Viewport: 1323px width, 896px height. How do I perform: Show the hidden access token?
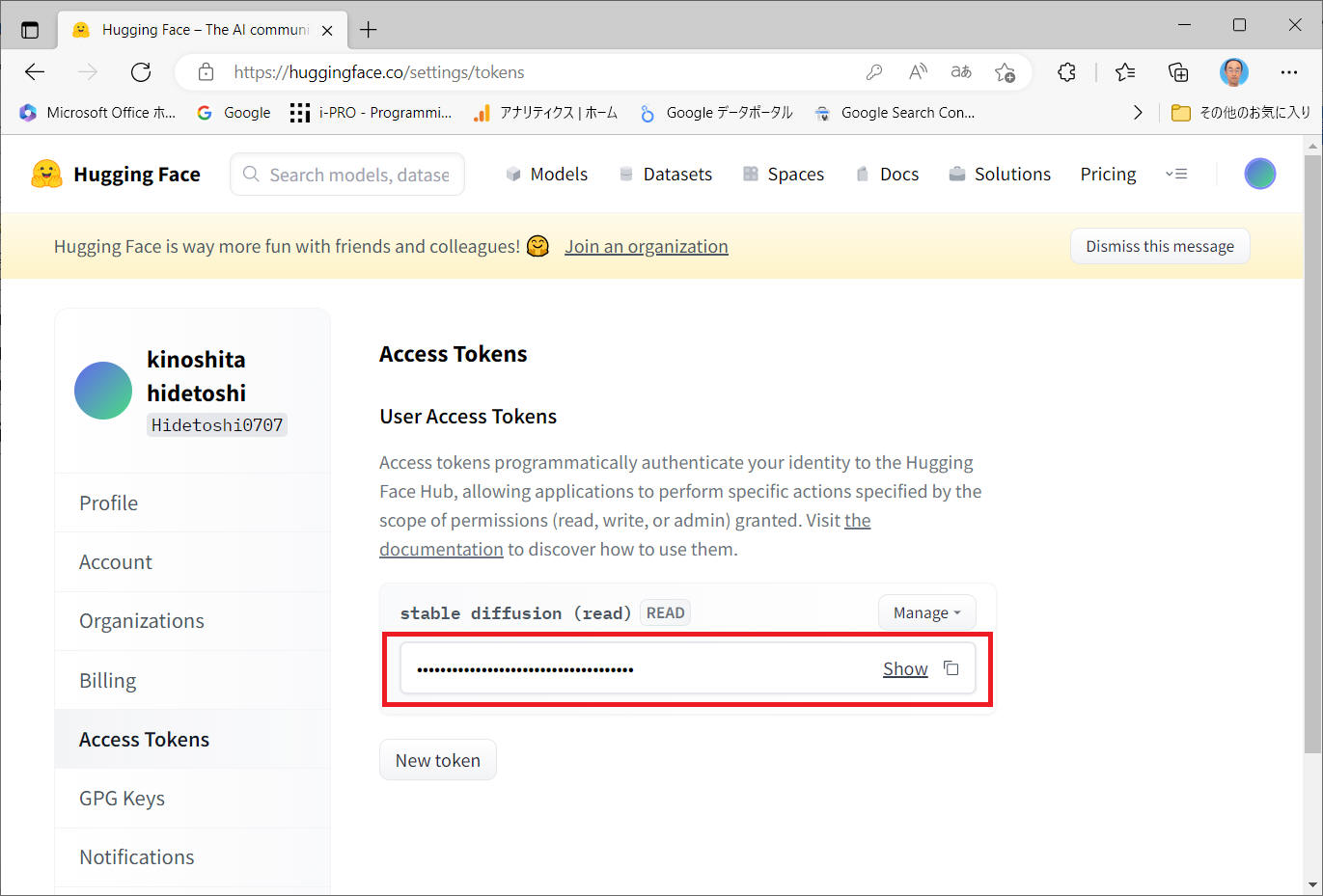pos(905,668)
